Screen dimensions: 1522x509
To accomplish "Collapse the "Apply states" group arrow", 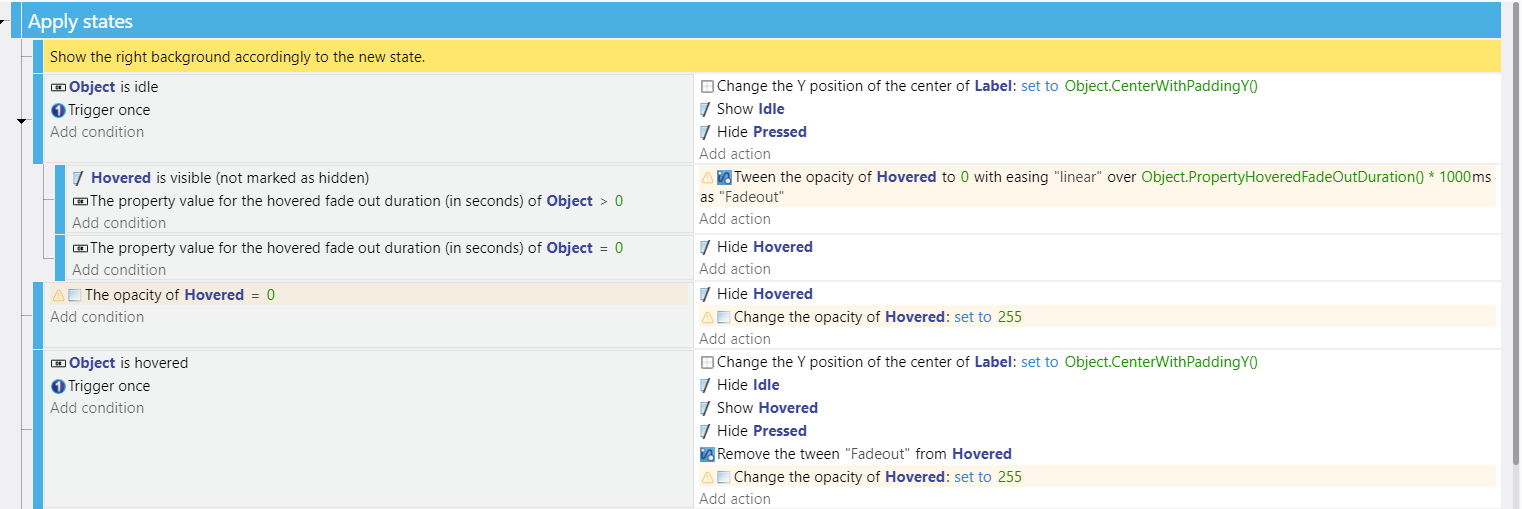I will point(5,21).
